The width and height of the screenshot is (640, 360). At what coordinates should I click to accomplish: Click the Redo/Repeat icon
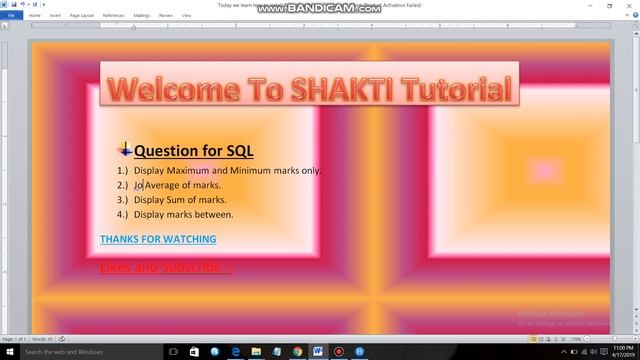point(35,4)
